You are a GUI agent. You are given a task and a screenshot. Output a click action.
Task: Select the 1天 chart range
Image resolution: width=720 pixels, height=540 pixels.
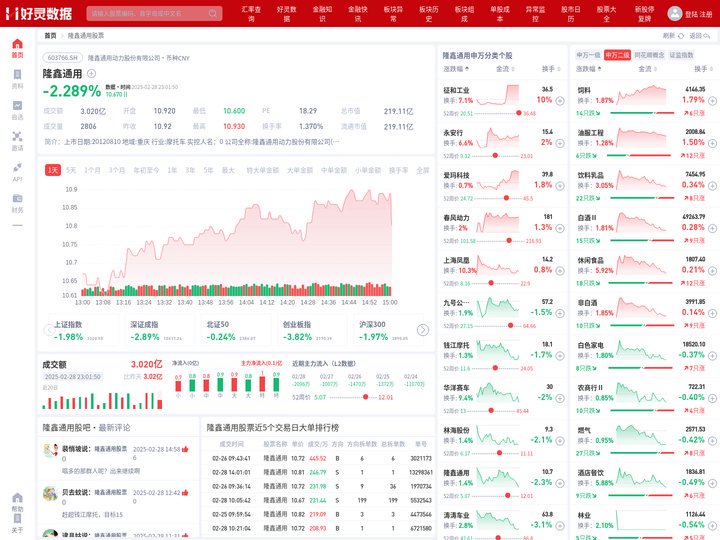click(53, 170)
